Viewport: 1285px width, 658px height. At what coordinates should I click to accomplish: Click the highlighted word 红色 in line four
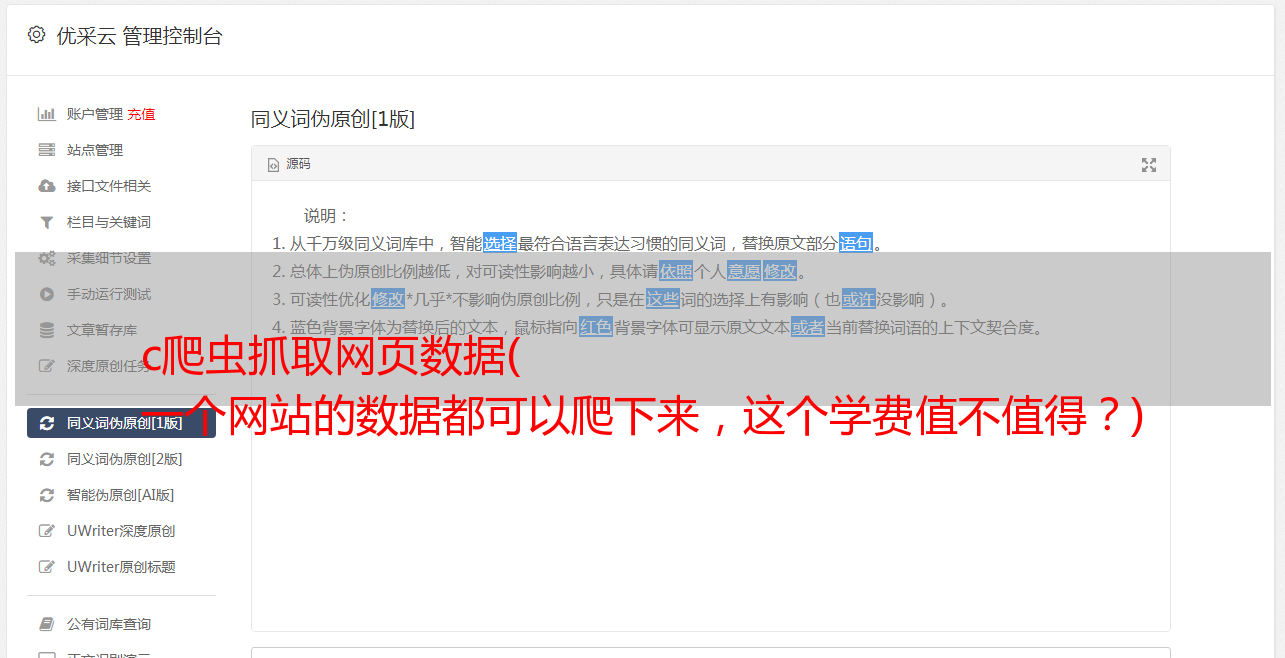(596, 327)
